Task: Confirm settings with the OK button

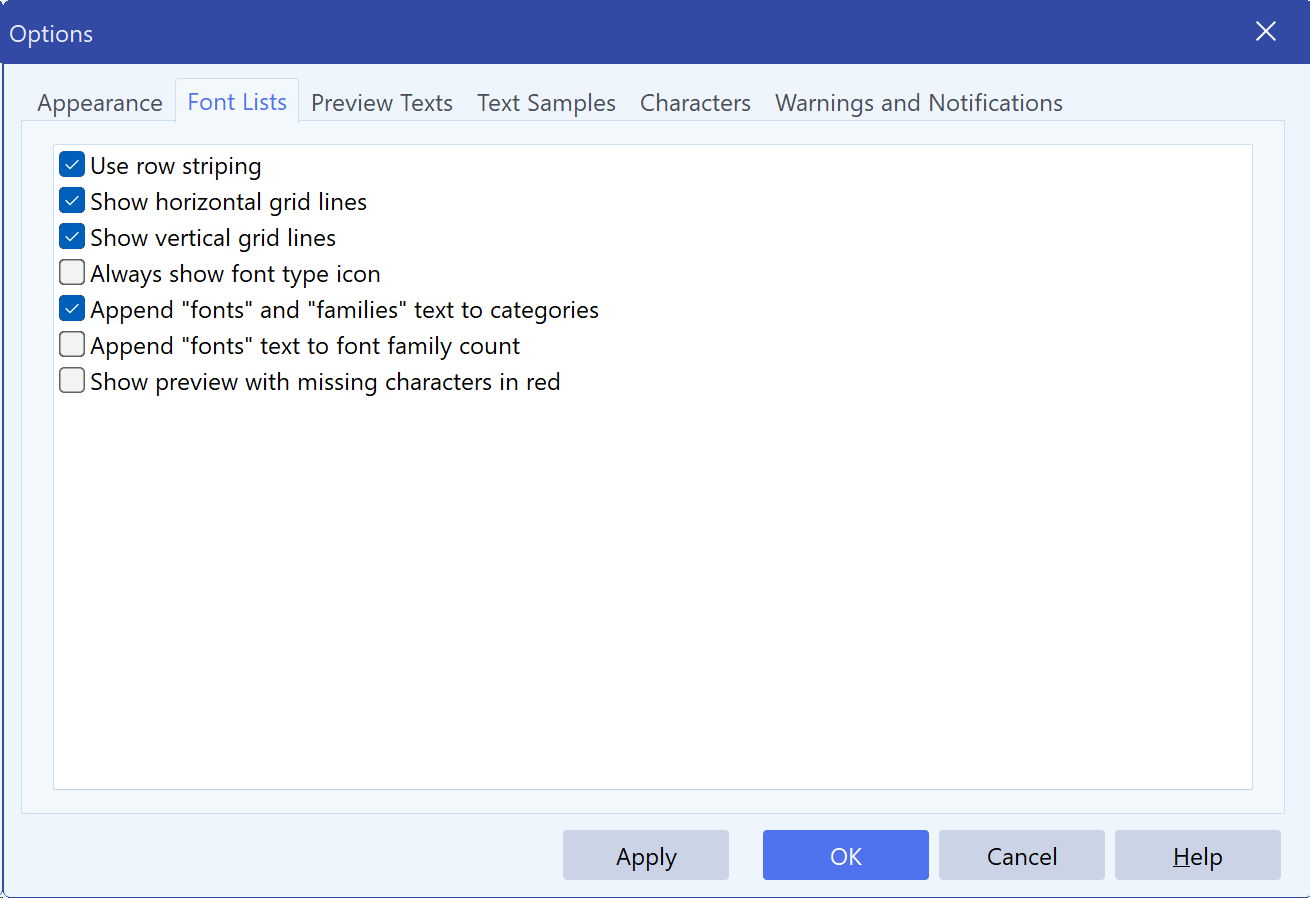Action: click(845, 856)
